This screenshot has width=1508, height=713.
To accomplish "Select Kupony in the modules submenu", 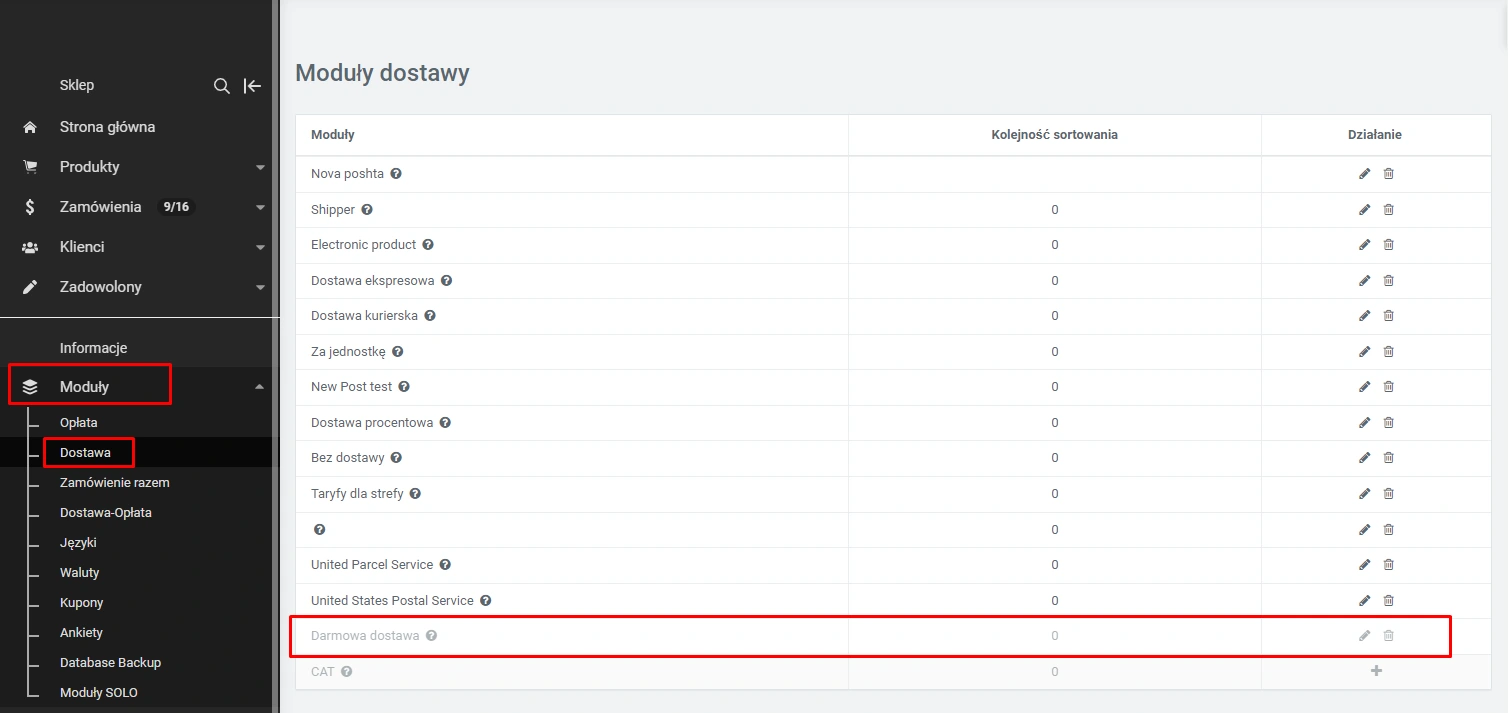I will pos(81,603).
